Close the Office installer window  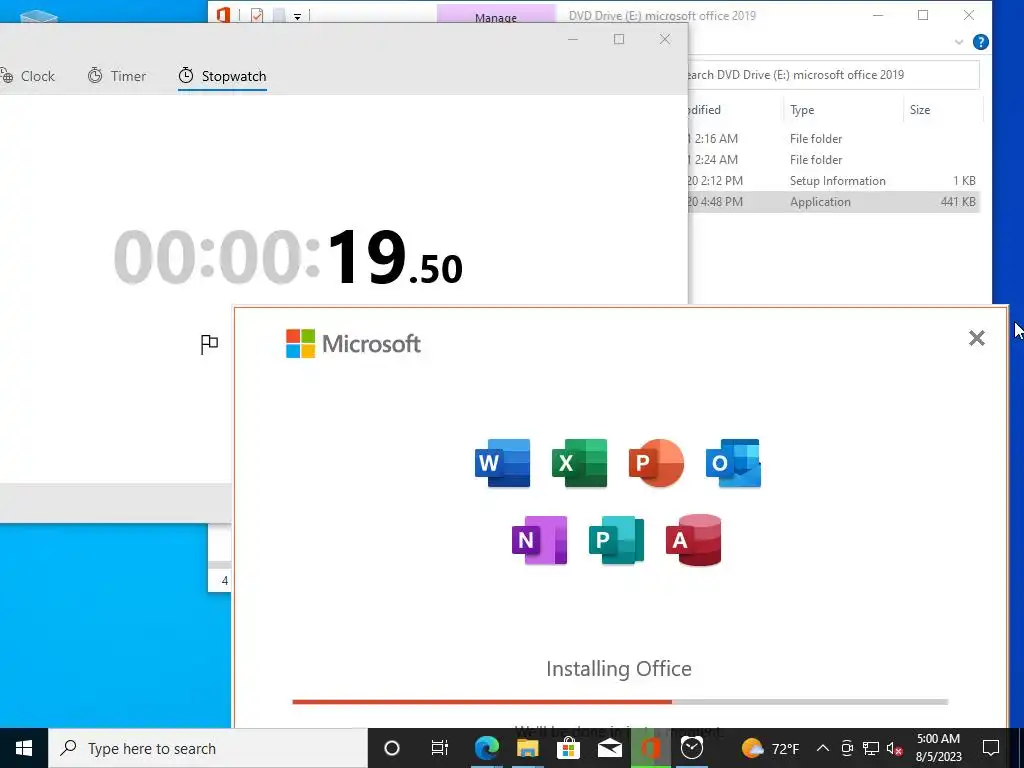[x=976, y=338]
